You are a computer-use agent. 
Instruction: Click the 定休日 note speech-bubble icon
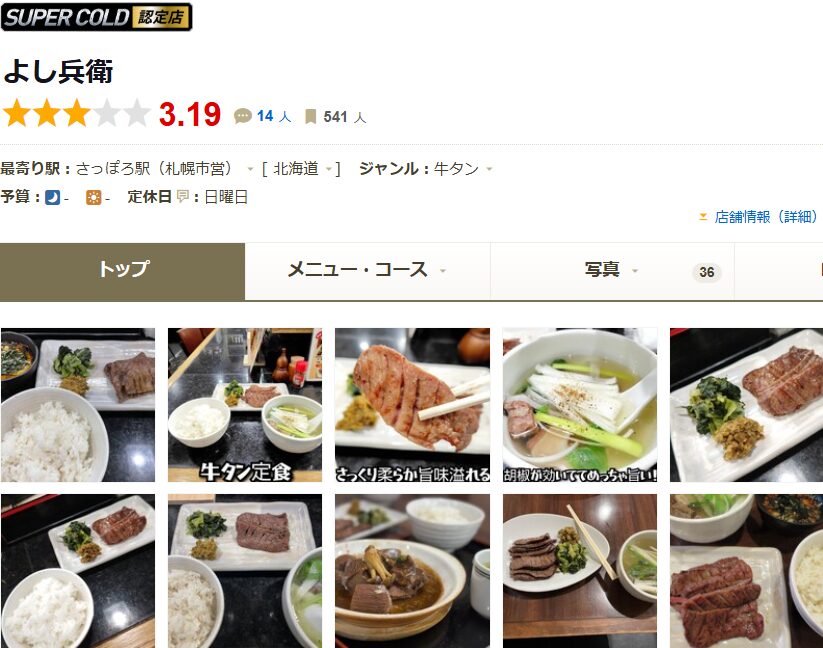coord(182,197)
